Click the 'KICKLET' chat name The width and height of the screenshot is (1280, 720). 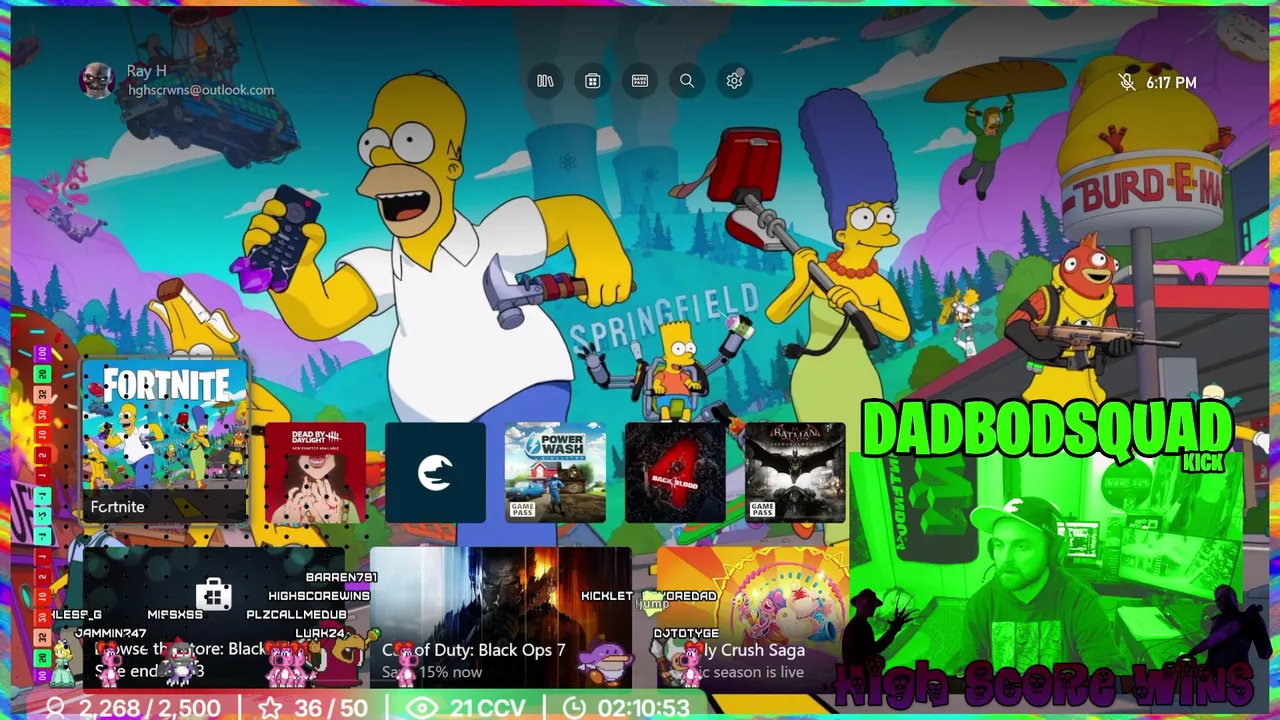coord(607,596)
